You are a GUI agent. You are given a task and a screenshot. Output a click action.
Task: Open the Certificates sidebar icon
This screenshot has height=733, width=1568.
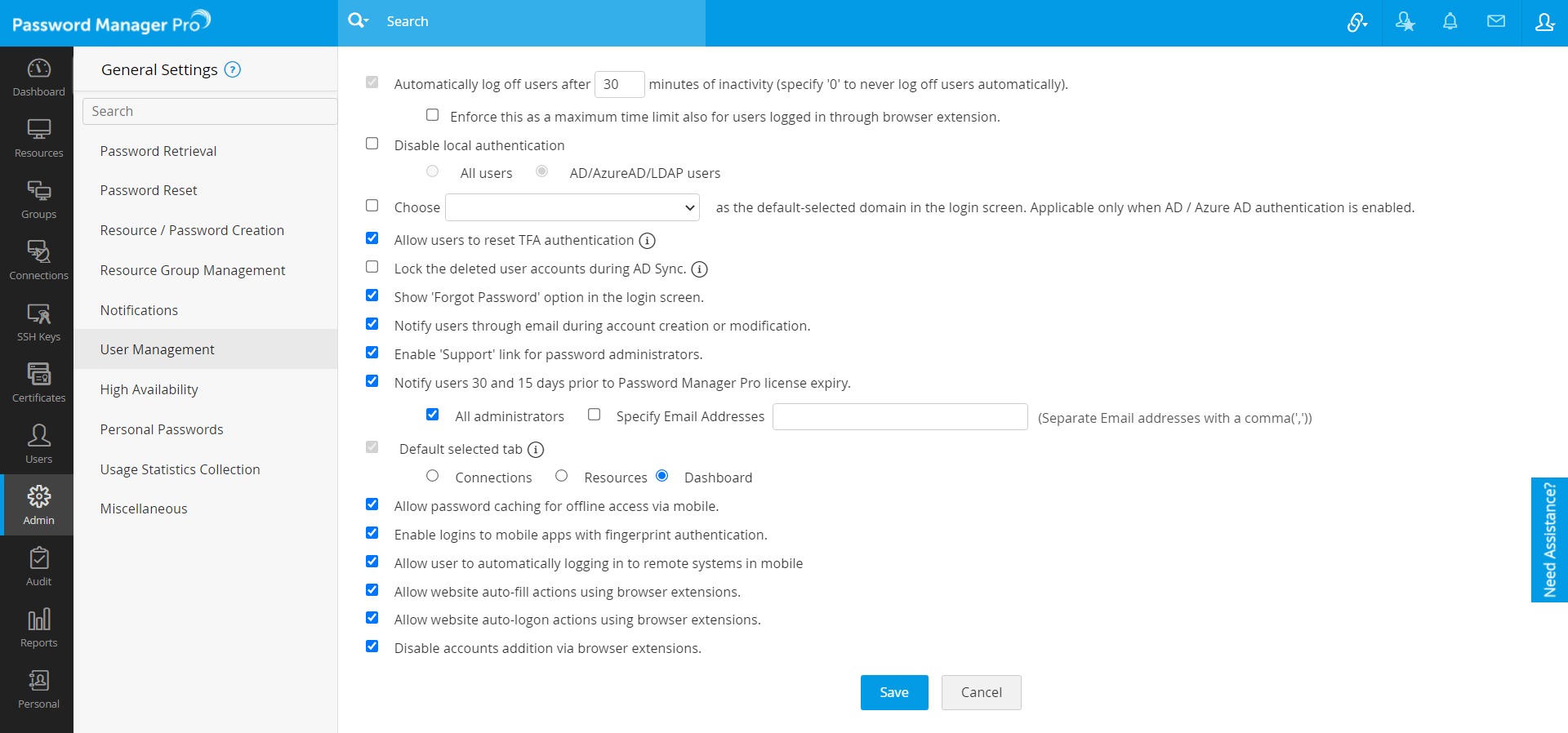(x=38, y=383)
